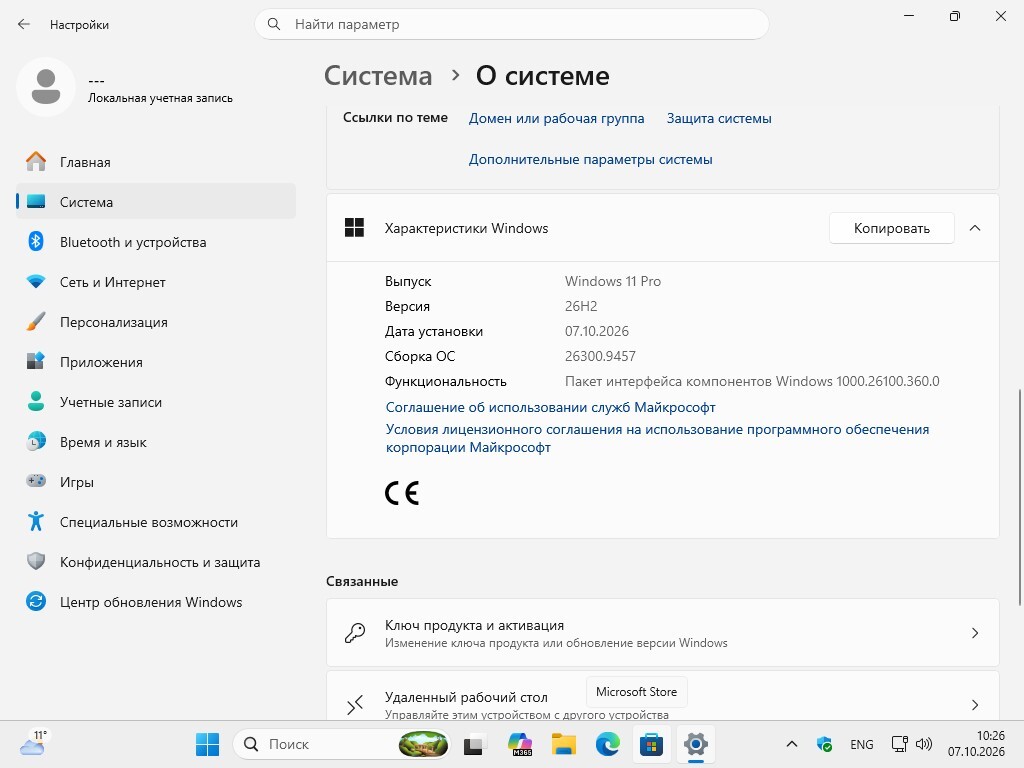Click the Система breadcrumb in the page title
Viewport: 1024px width, 768px height.
click(378, 76)
